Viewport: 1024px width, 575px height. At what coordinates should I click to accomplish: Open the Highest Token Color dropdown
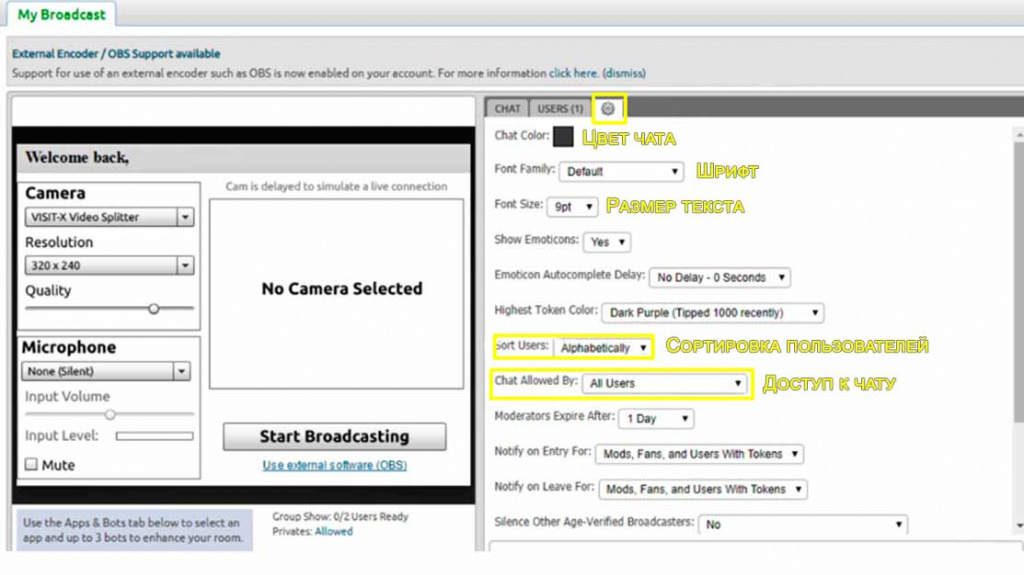tap(712, 312)
